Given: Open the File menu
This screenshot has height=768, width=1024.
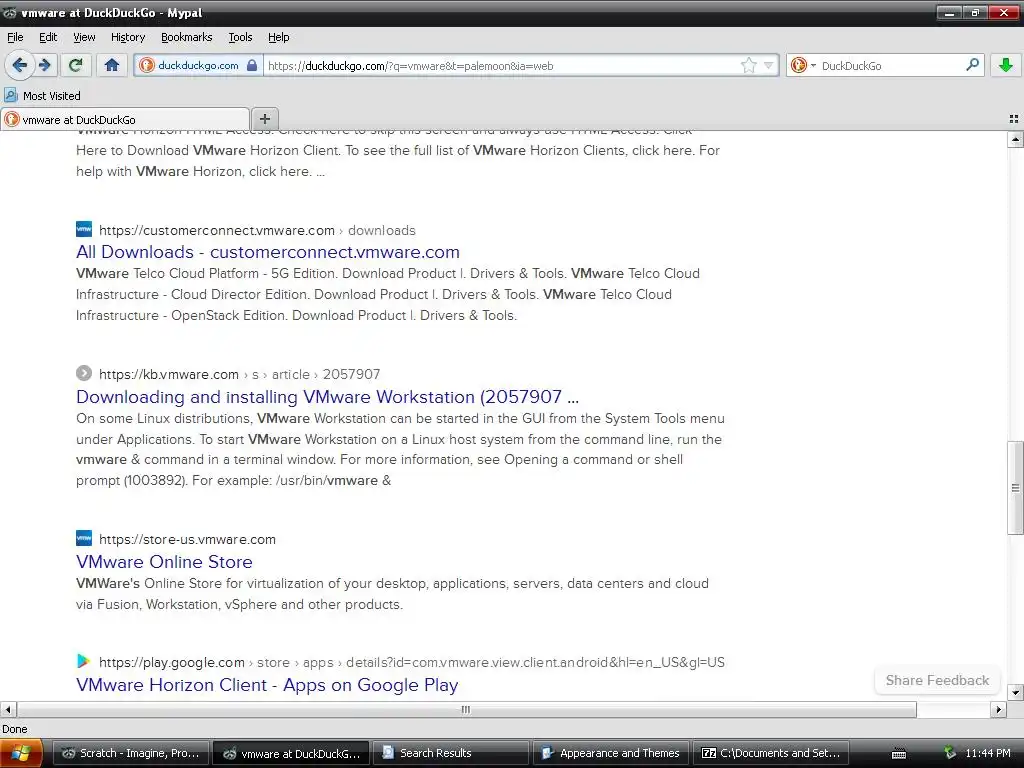Looking at the screenshot, I should point(15,37).
